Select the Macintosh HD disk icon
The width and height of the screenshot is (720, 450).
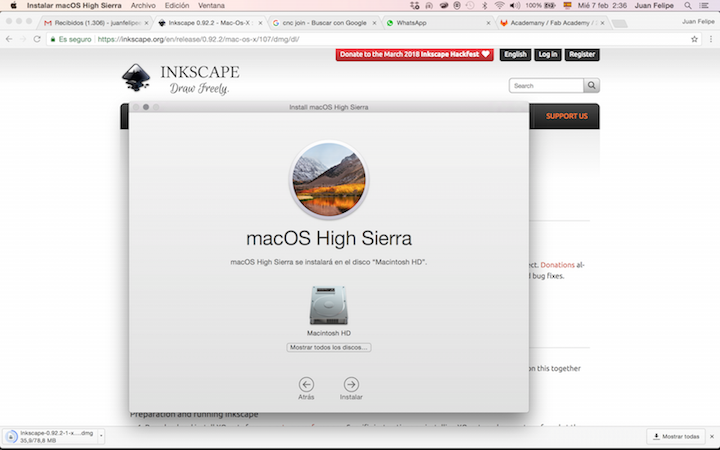tap(329, 306)
